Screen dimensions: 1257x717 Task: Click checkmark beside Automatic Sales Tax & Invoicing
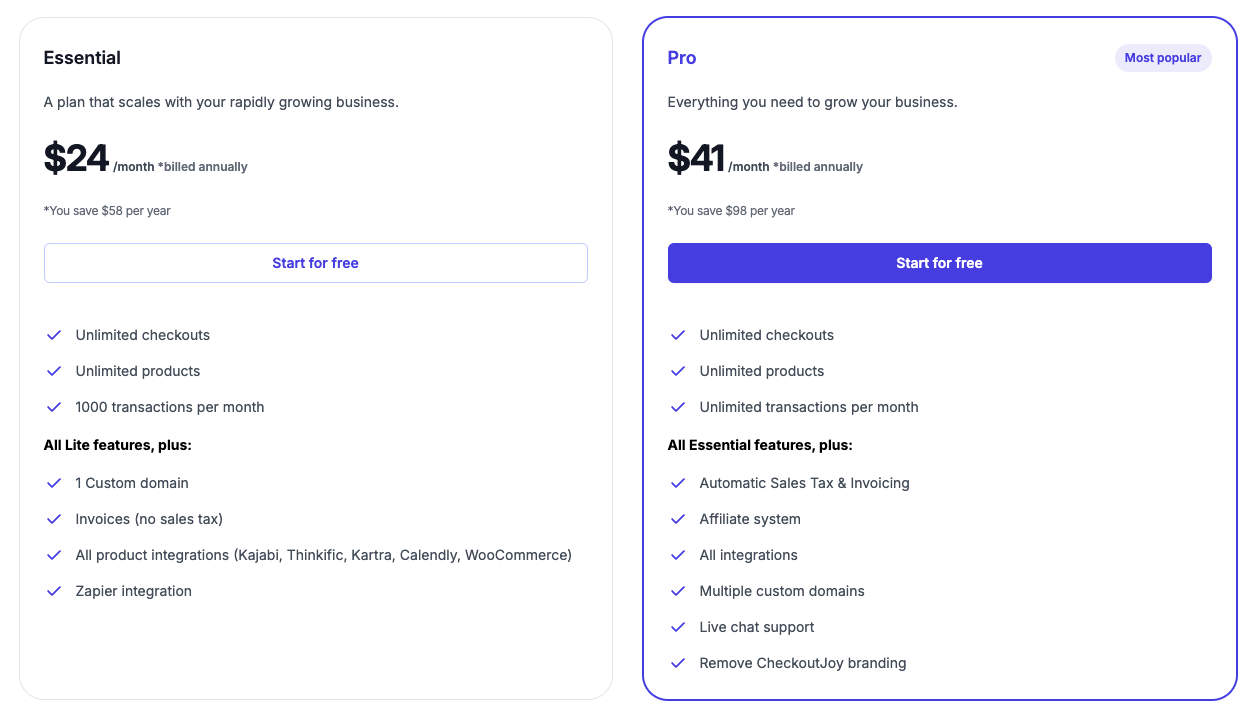pos(678,483)
